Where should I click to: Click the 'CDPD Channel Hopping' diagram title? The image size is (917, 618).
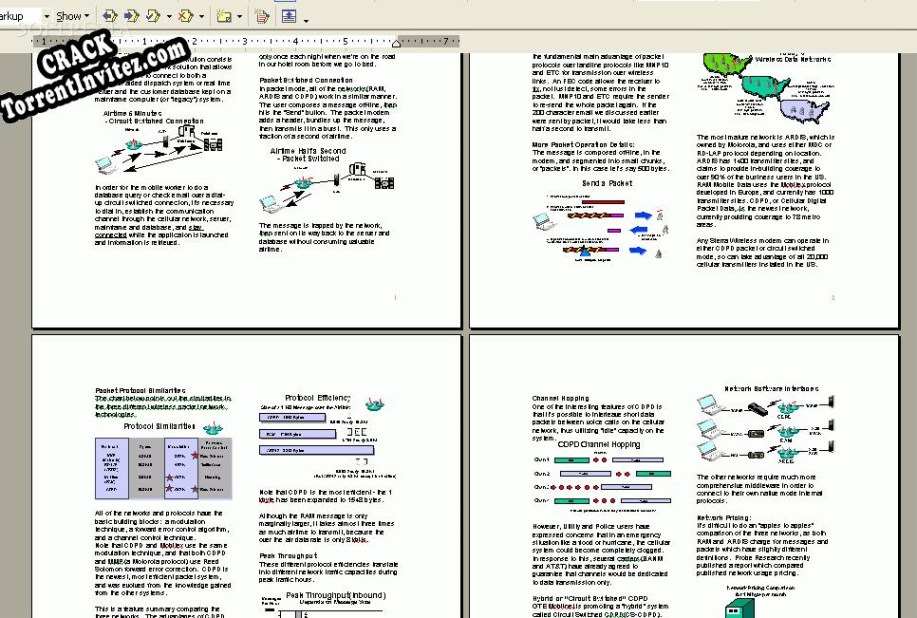(599, 444)
